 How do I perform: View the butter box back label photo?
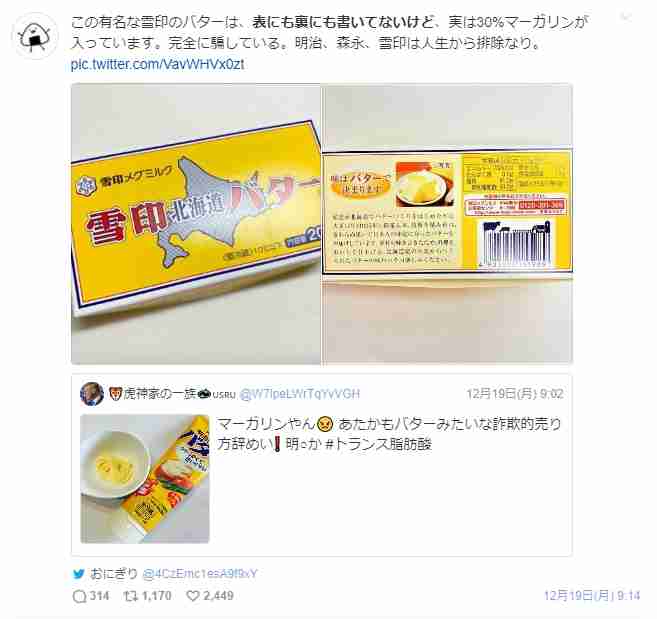(x=447, y=224)
